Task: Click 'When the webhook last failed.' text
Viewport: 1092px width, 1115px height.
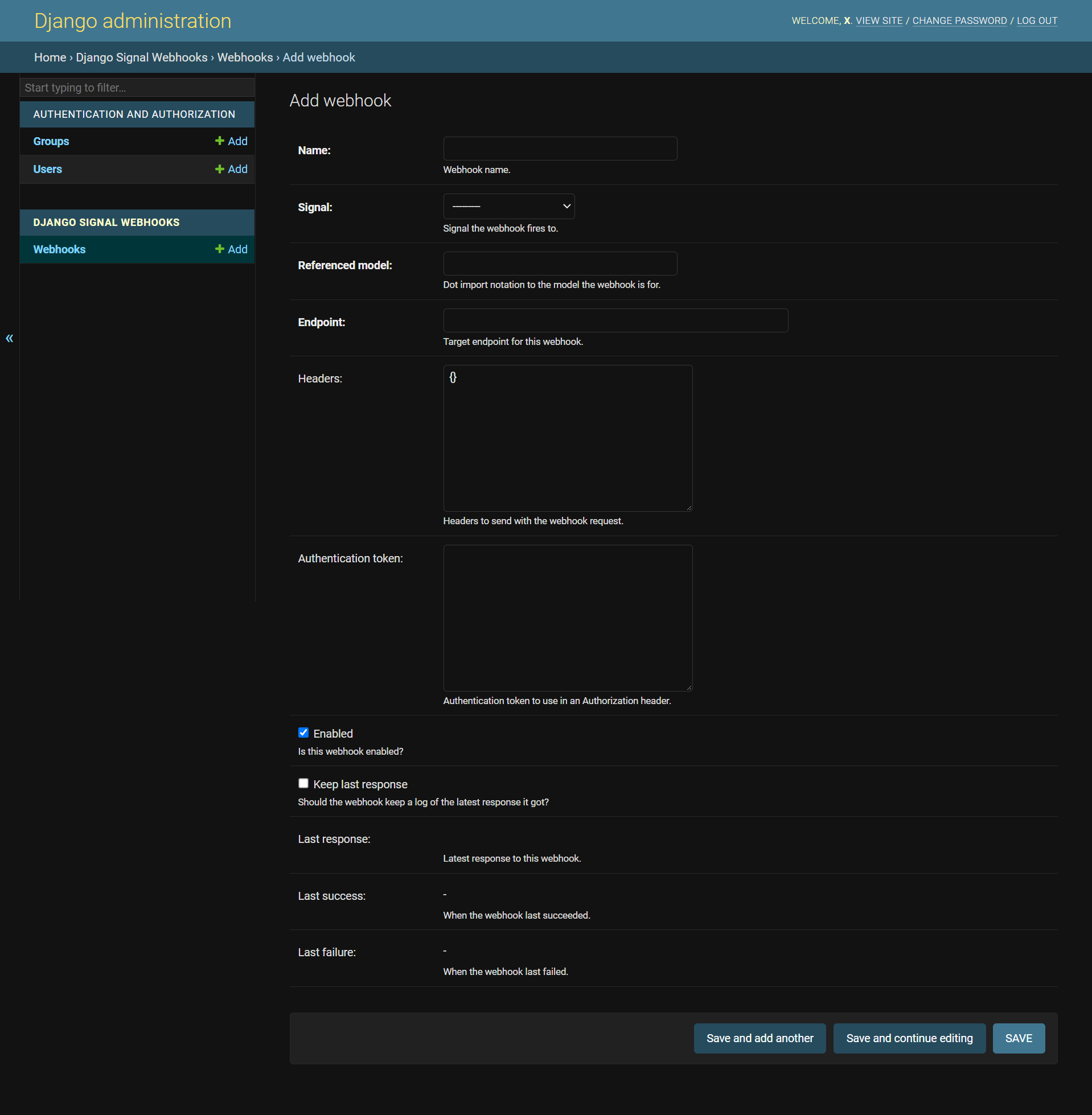Action: coord(506,972)
